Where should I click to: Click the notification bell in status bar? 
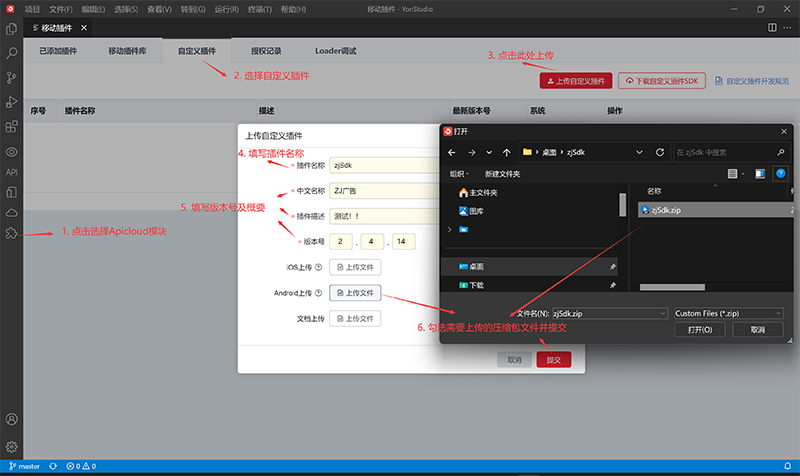pyautogui.click(x=788, y=466)
